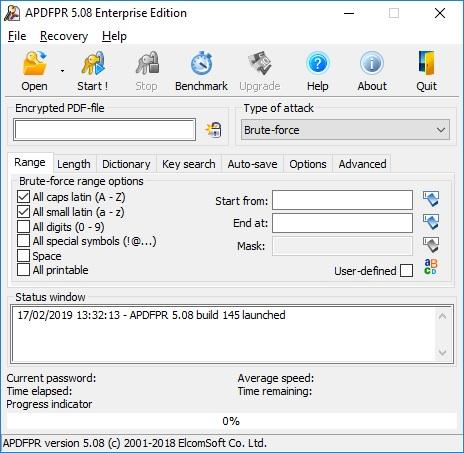Switch to the Auto-save tab
The image size is (464, 453).
click(x=252, y=164)
